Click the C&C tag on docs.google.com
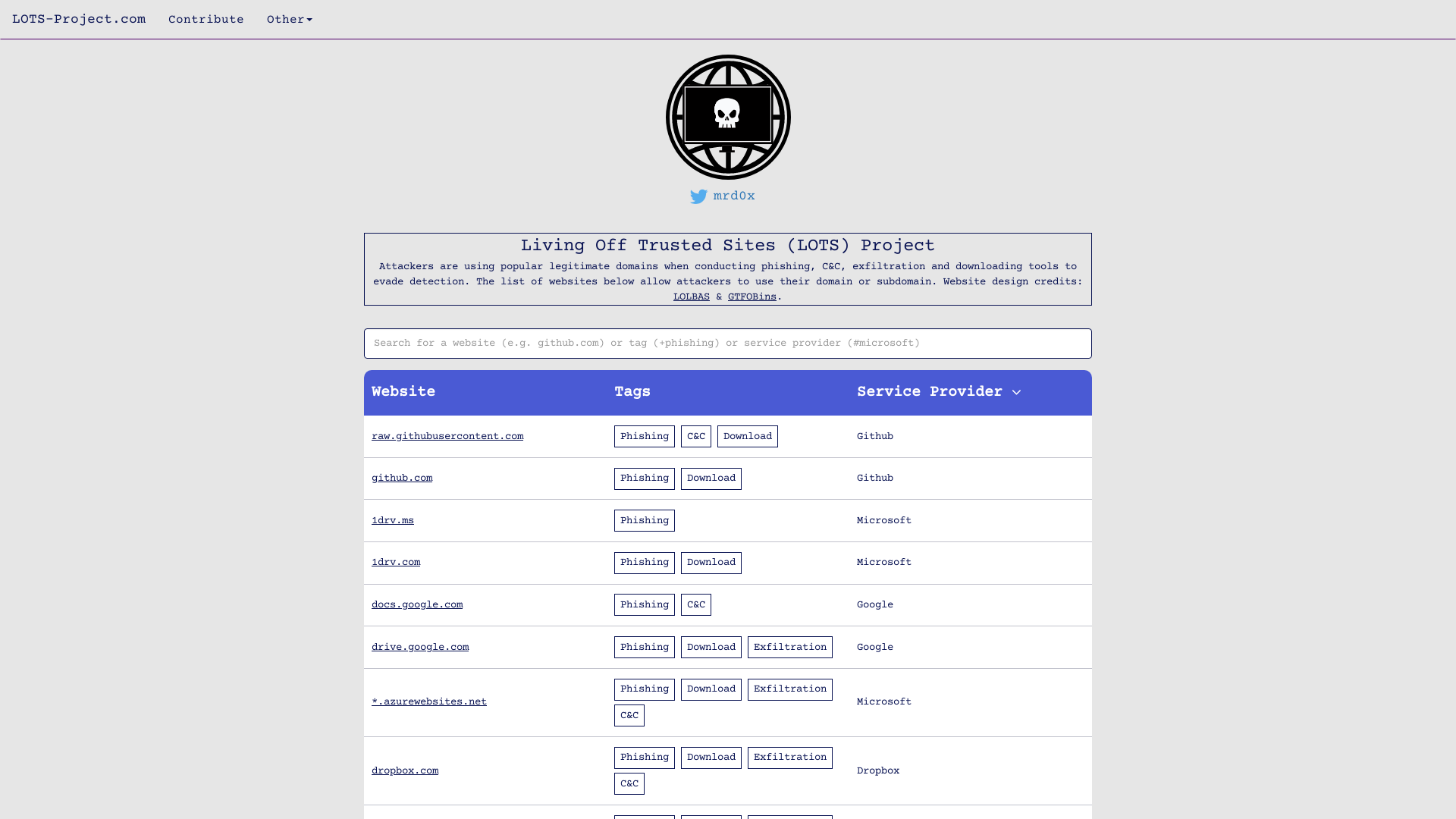Screen dimensions: 1456x819 click(x=696, y=604)
